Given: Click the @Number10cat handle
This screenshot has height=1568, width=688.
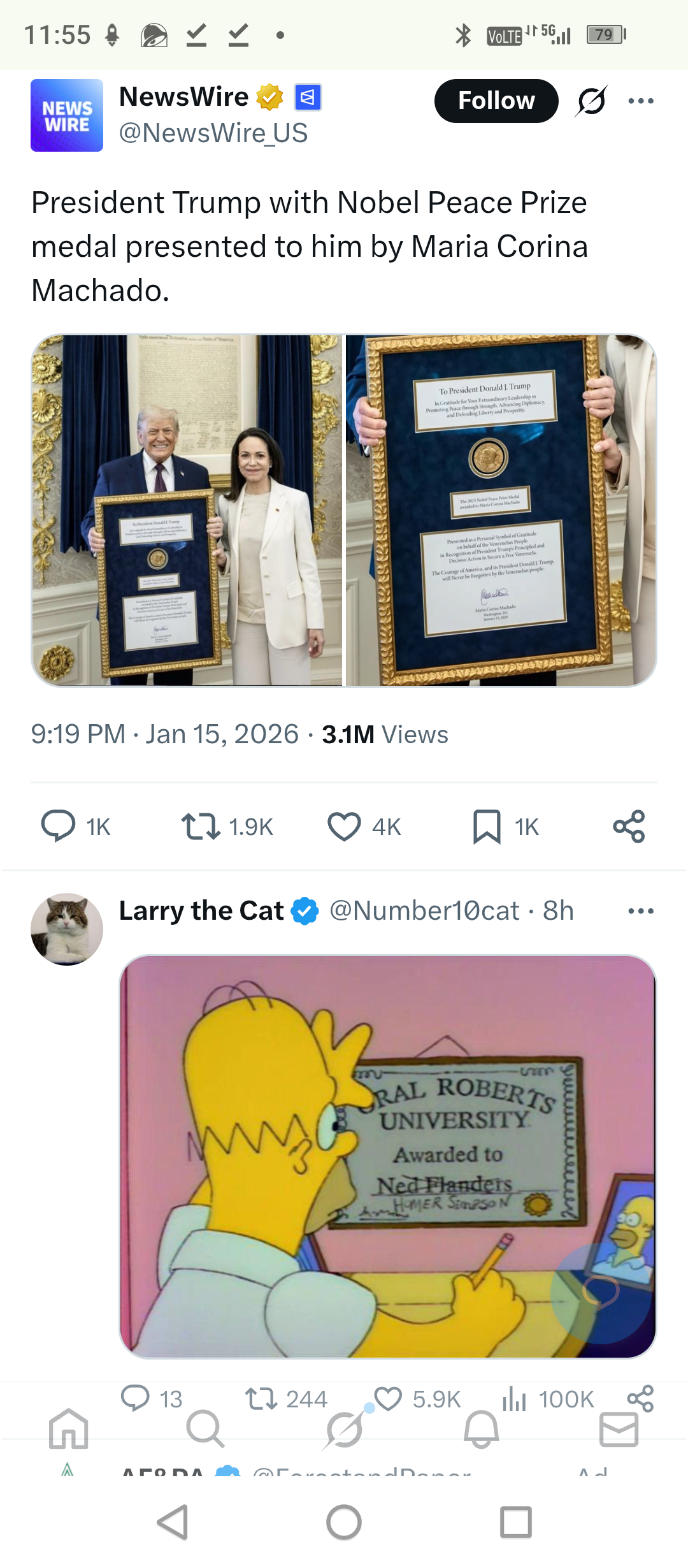Looking at the screenshot, I should [x=424, y=911].
